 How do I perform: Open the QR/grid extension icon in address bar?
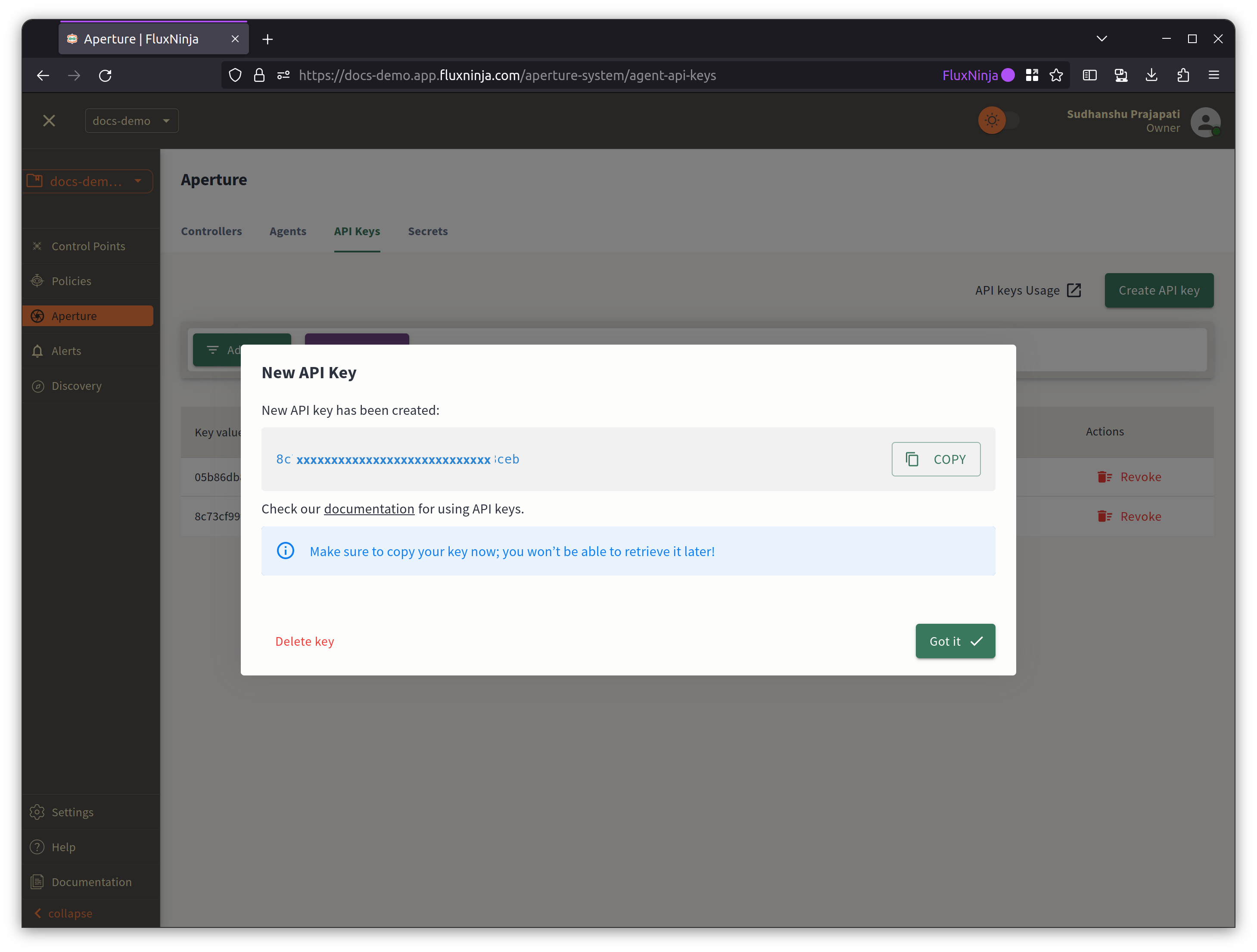tap(1032, 75)
